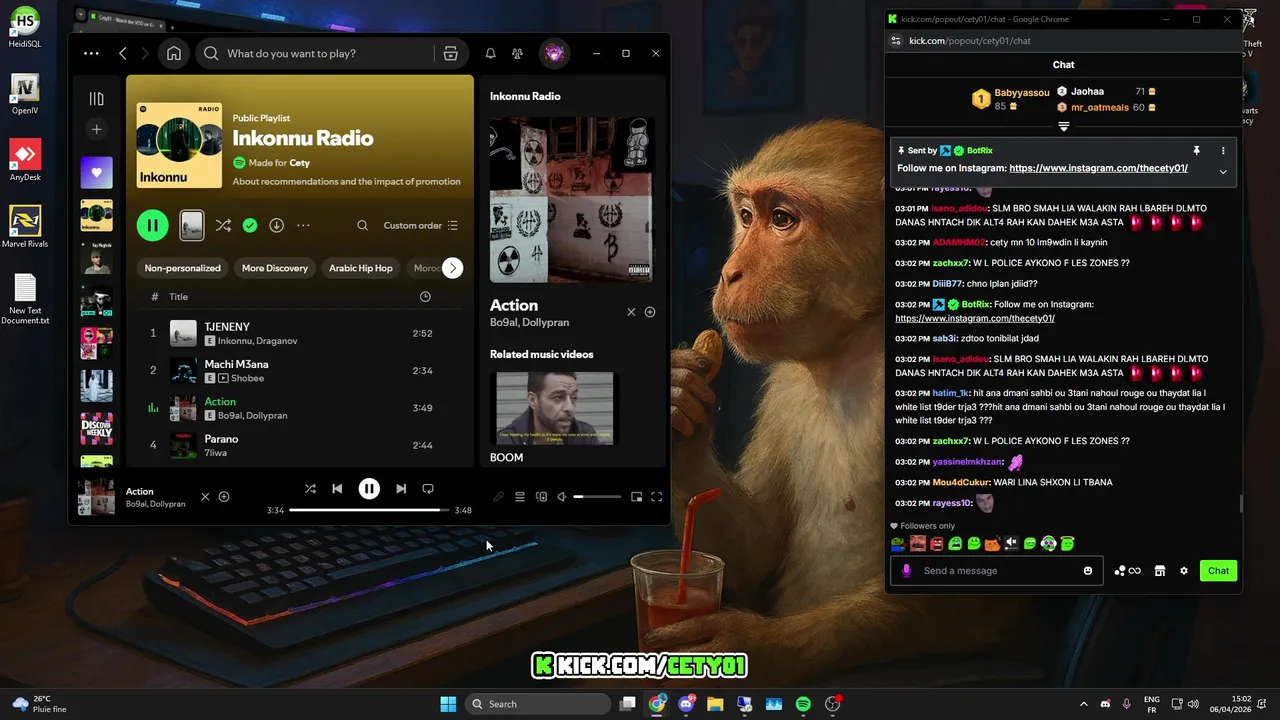Download the Inkonnu Radio playlist
This screenshot has height=720, width=1280.
[x=276, y=225]
